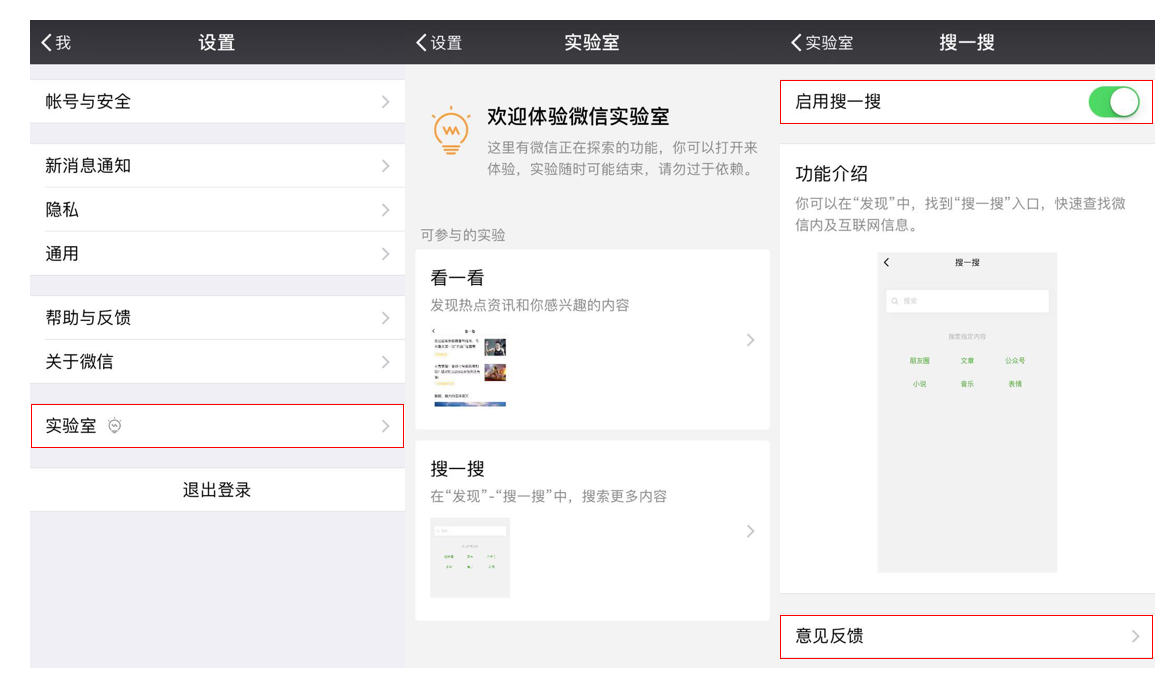Click the chevron on 帮助与反馈 row

pos(386,318)
